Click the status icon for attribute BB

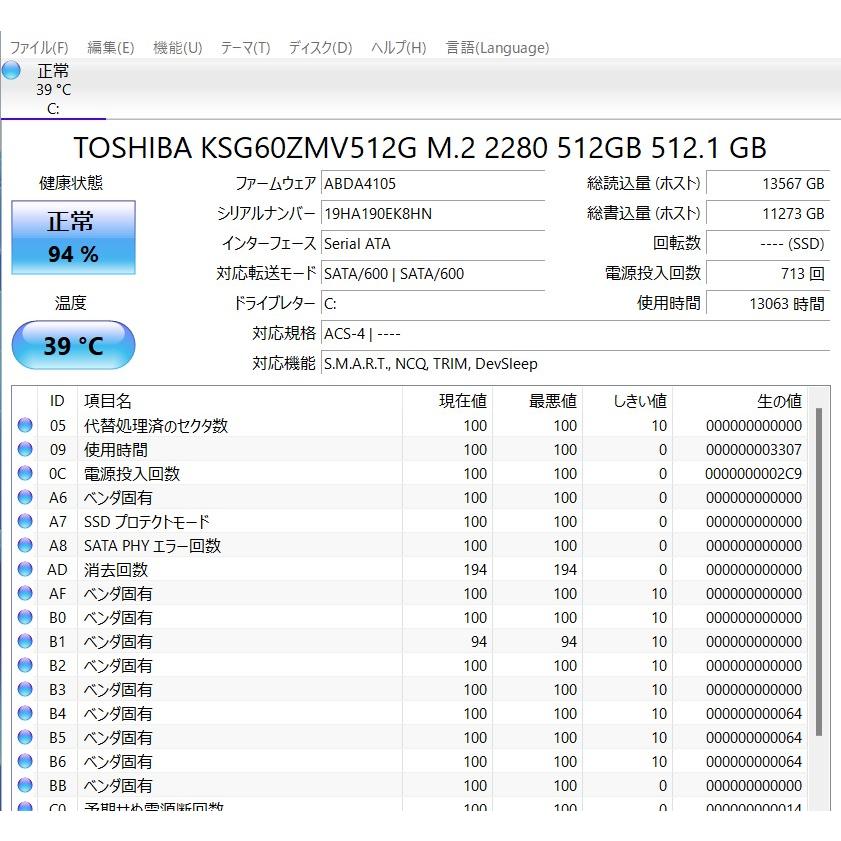[x=25, y=785]
